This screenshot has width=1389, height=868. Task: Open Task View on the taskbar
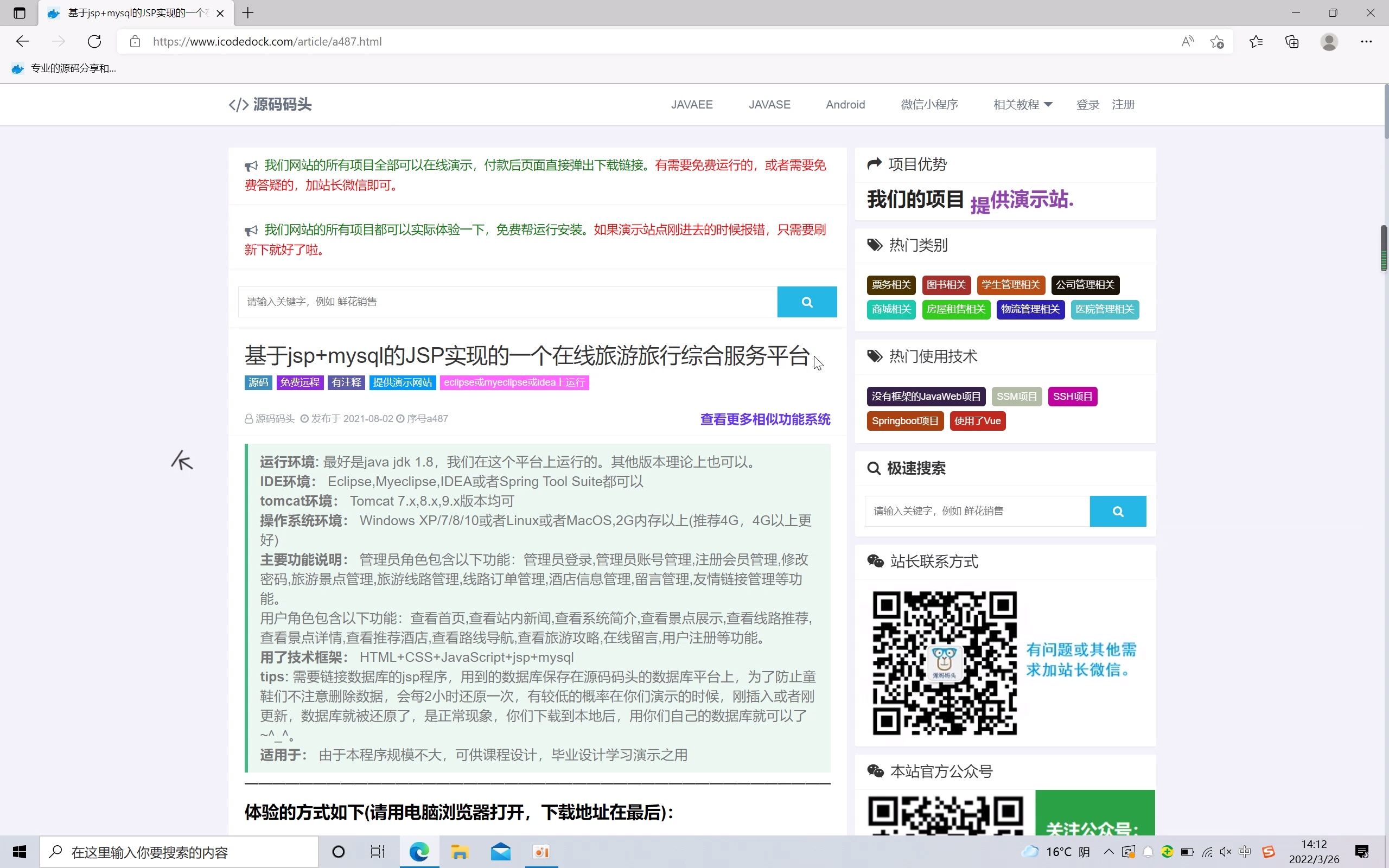coord(377,852)
